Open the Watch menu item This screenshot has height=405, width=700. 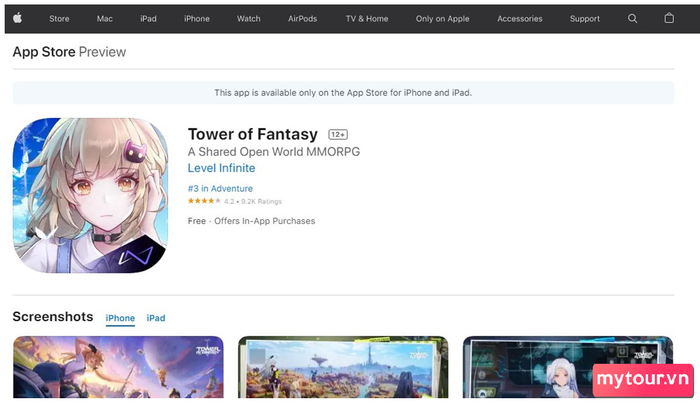(249, 19)
